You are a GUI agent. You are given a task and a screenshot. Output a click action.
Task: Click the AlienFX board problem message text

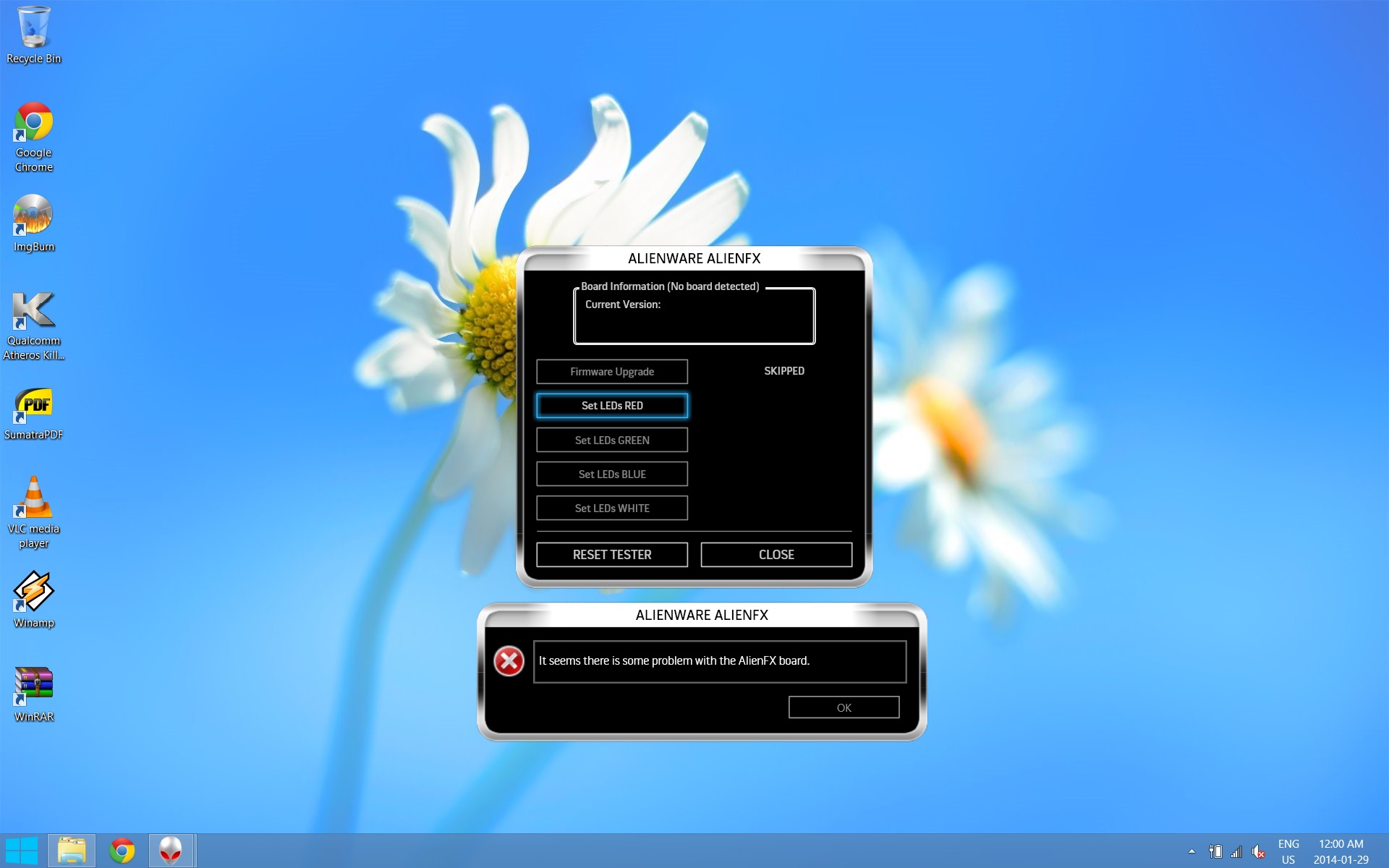674,661
